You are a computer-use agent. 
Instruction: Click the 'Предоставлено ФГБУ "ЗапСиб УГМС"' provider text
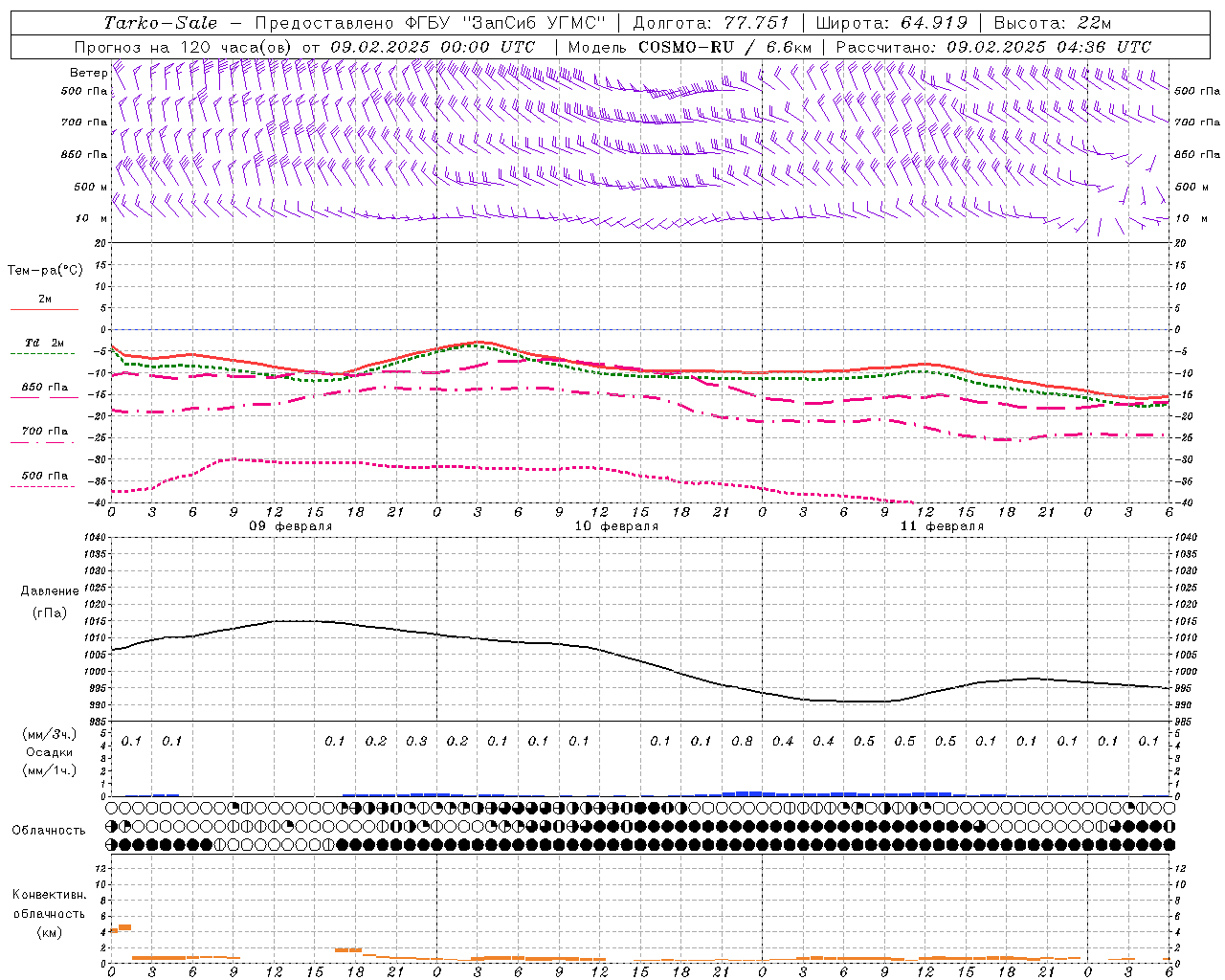[431, 23]
